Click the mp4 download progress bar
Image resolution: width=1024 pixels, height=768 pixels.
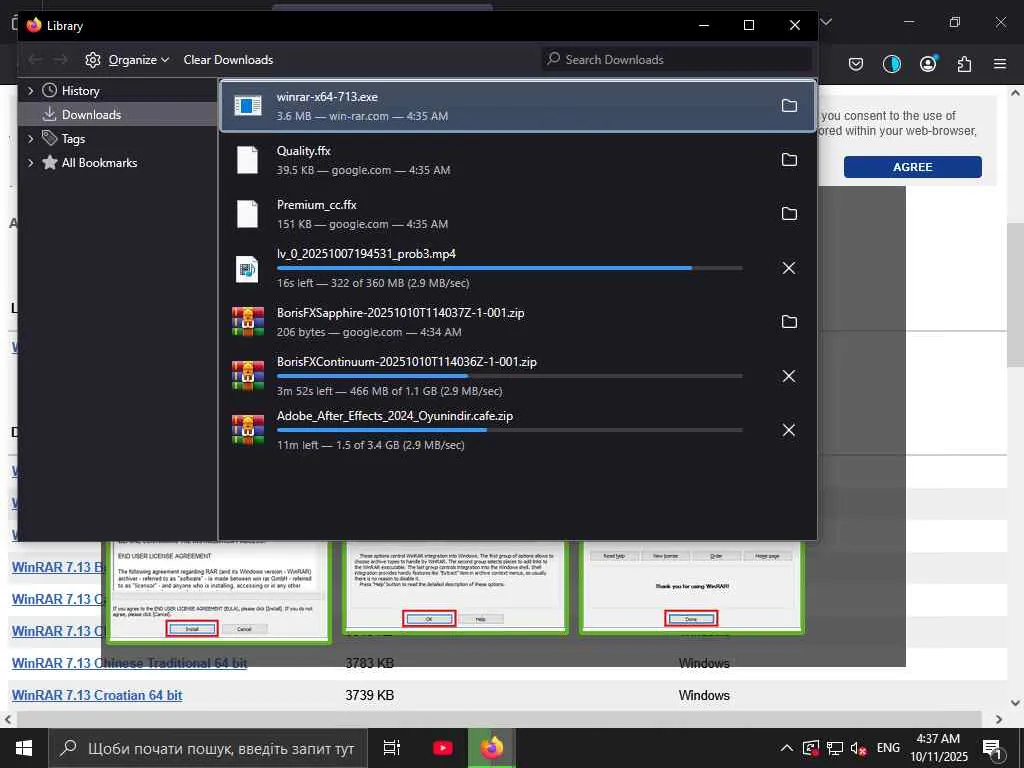[x=509, y=268]
